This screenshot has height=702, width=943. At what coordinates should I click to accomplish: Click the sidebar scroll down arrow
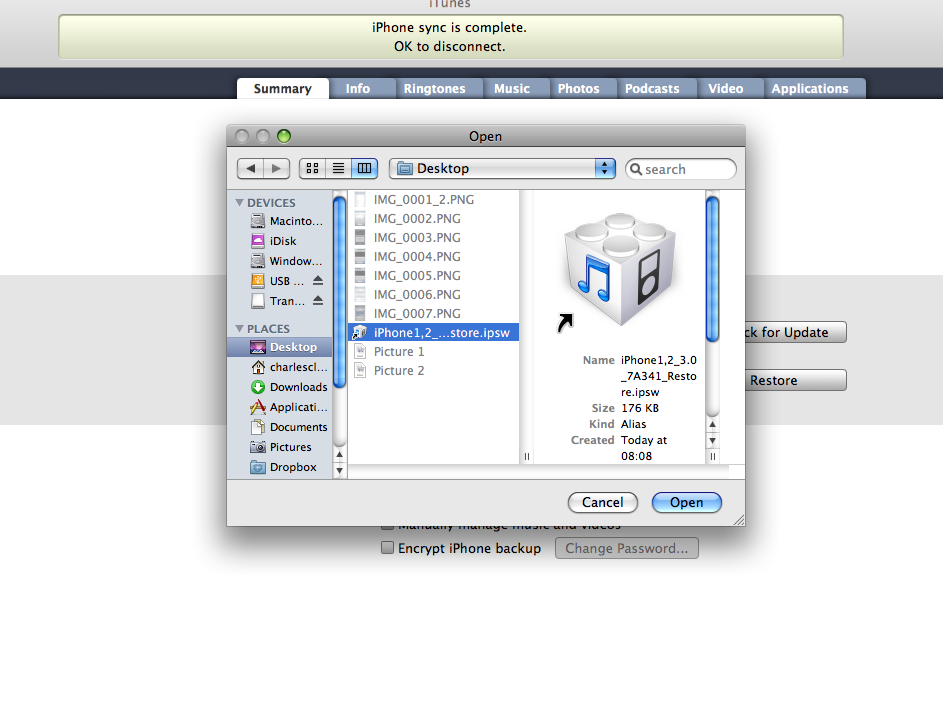coord(339,470)
